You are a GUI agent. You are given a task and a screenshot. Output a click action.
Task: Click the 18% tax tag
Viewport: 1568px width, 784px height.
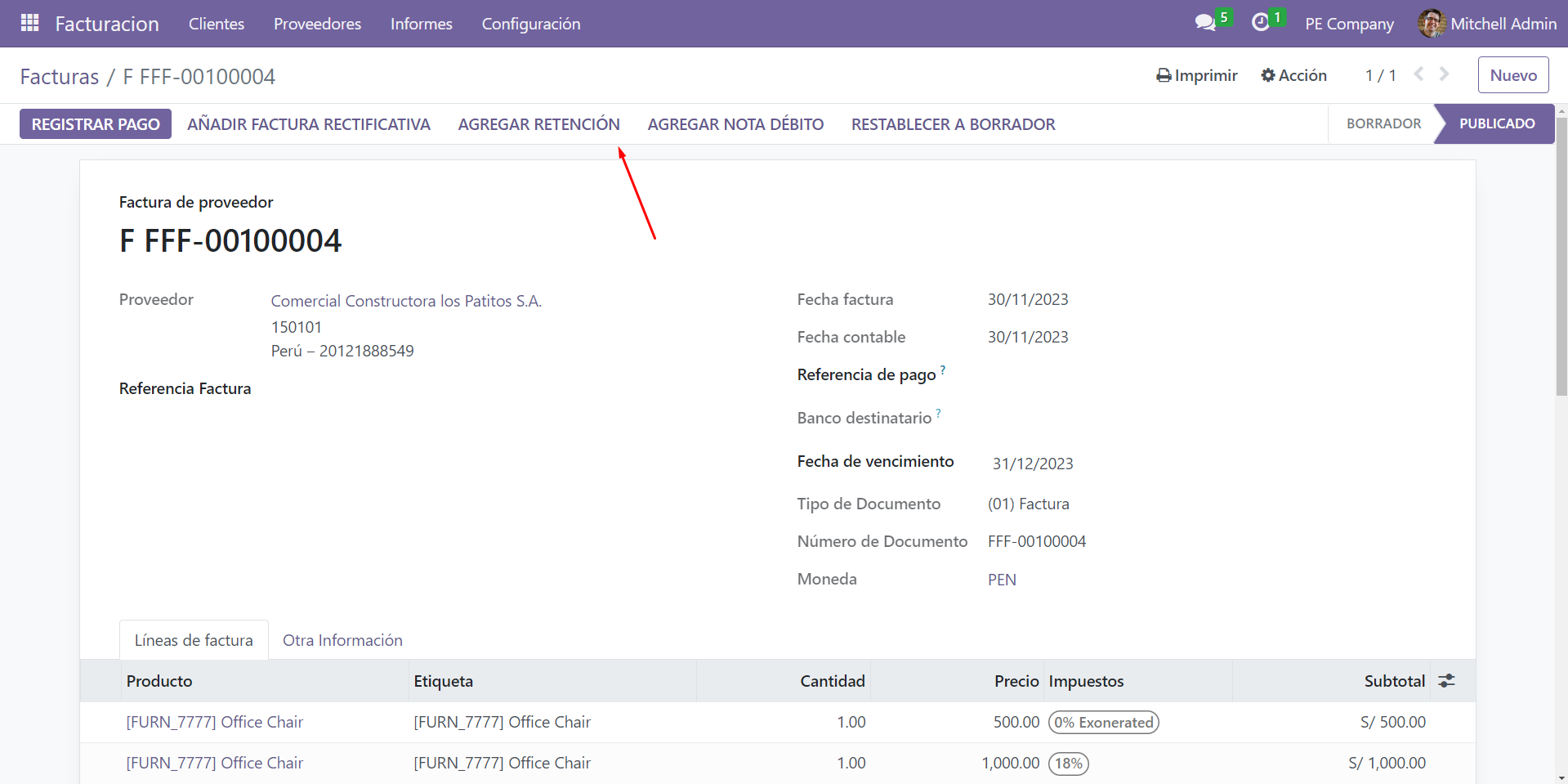pyautogui.click(x=1069, y=764)
